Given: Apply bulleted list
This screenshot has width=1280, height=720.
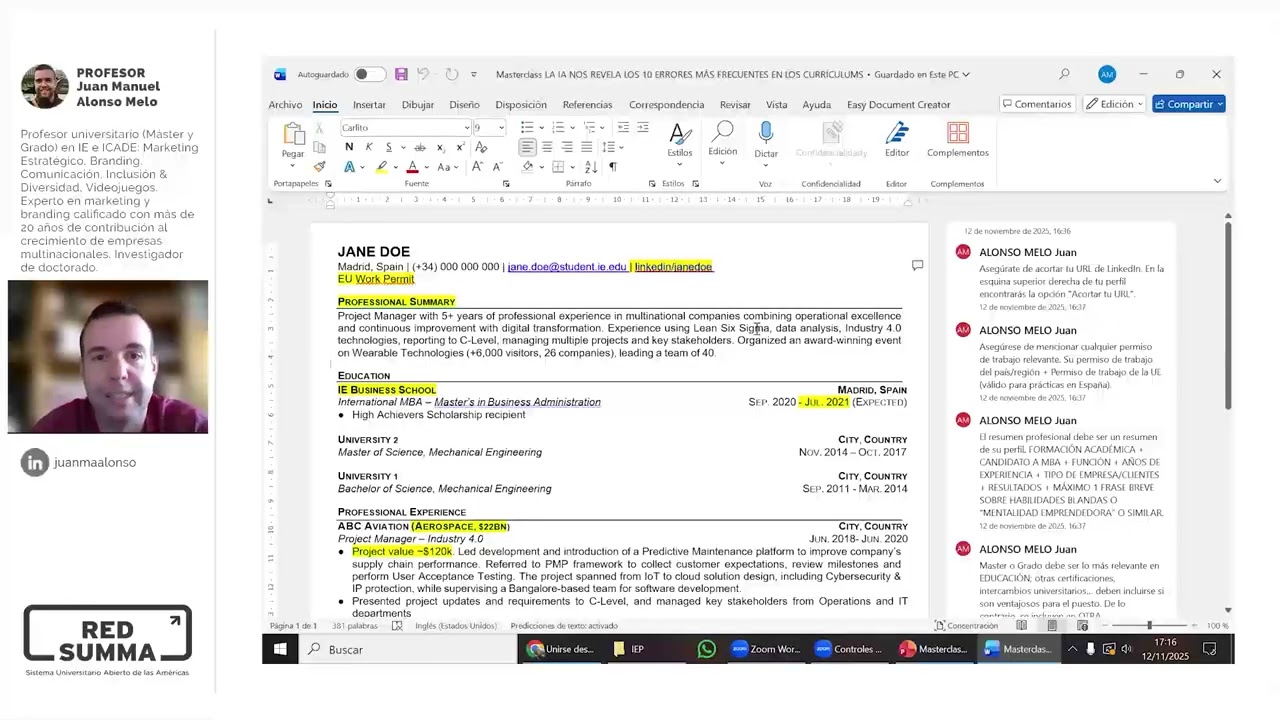Looking at the screenshot, I should (x=527, y=128).
